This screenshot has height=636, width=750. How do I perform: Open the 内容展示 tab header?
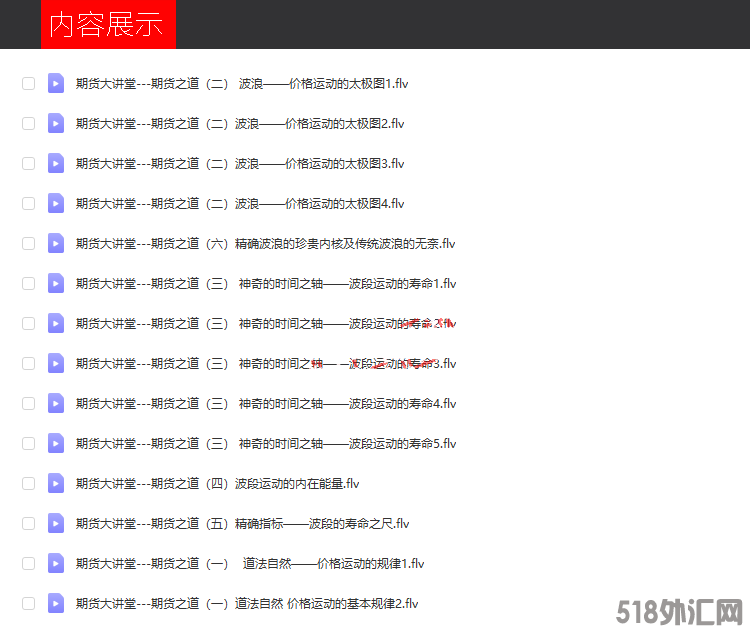point(108,25)
